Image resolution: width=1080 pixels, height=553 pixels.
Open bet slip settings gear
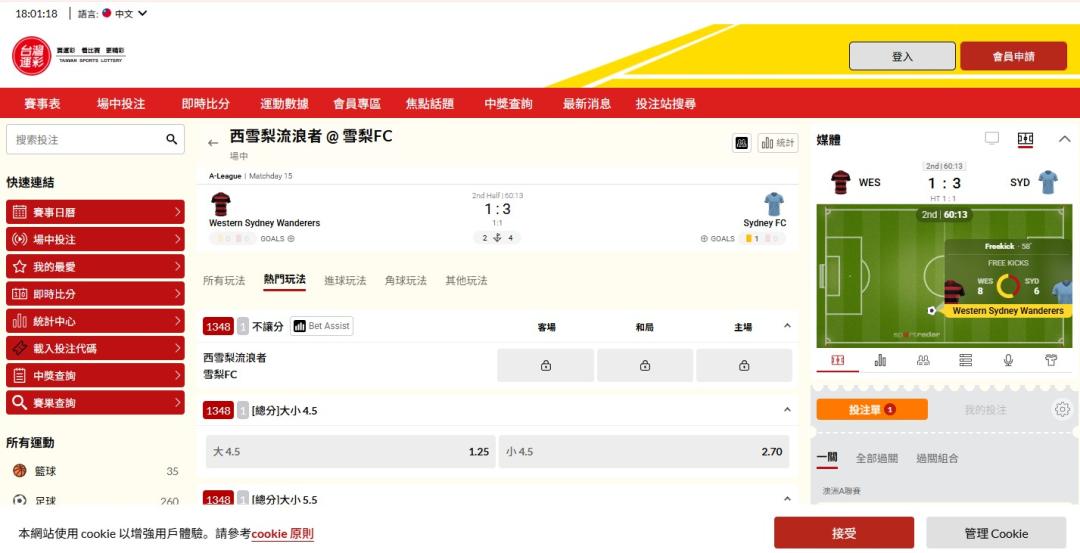tap(1062, 410)
